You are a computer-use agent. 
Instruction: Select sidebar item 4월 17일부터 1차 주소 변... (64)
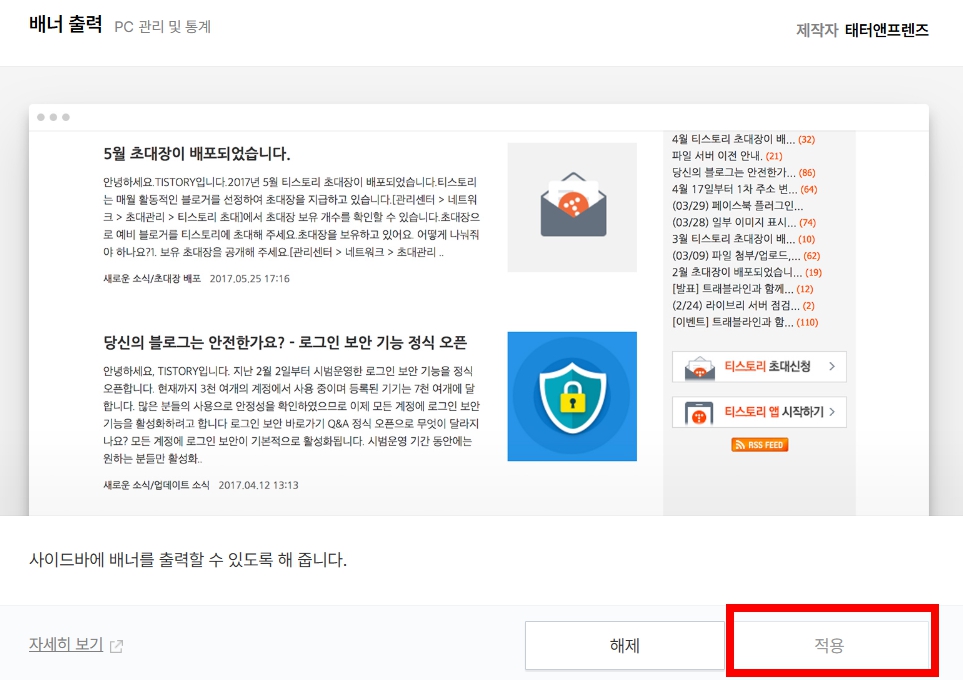(744, 189)
